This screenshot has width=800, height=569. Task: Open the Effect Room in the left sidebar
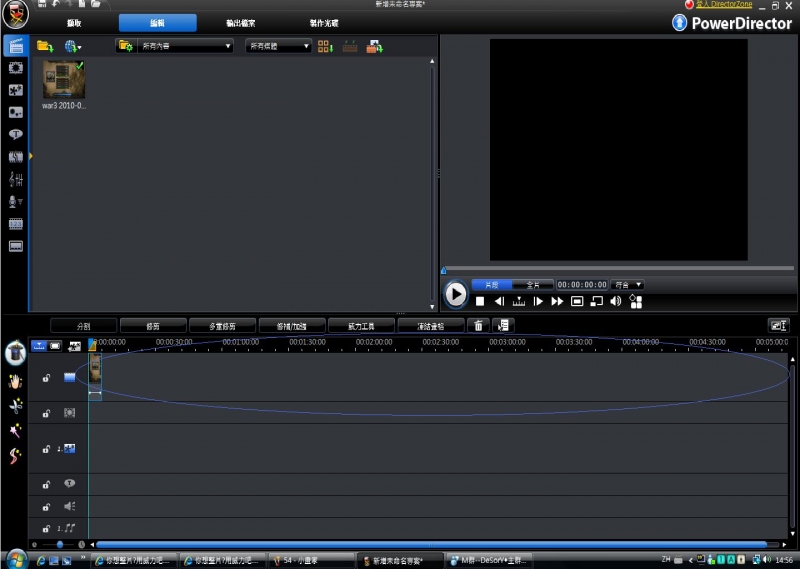click(15, 68)
